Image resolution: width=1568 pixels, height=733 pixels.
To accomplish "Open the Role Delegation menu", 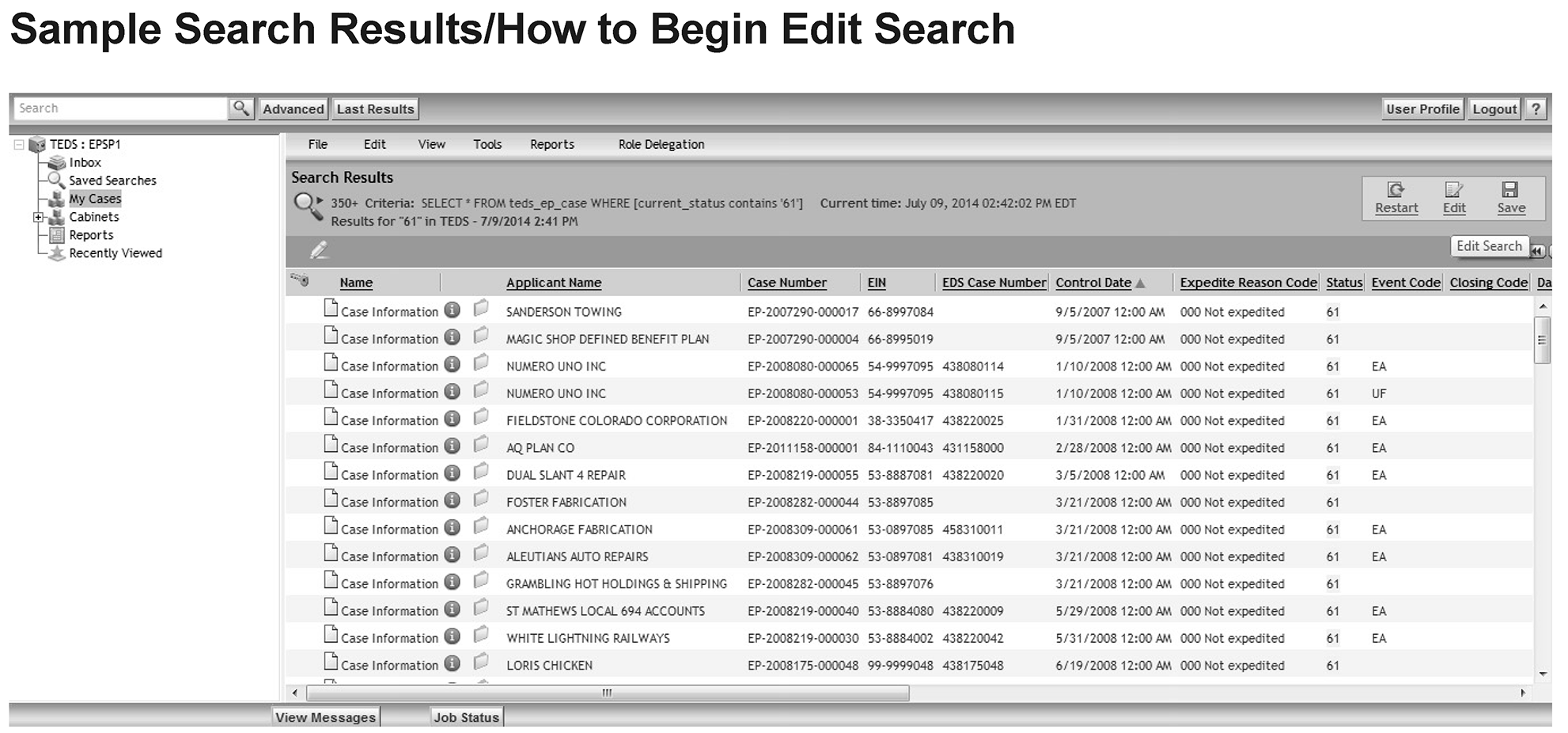I will pos(661,144).
